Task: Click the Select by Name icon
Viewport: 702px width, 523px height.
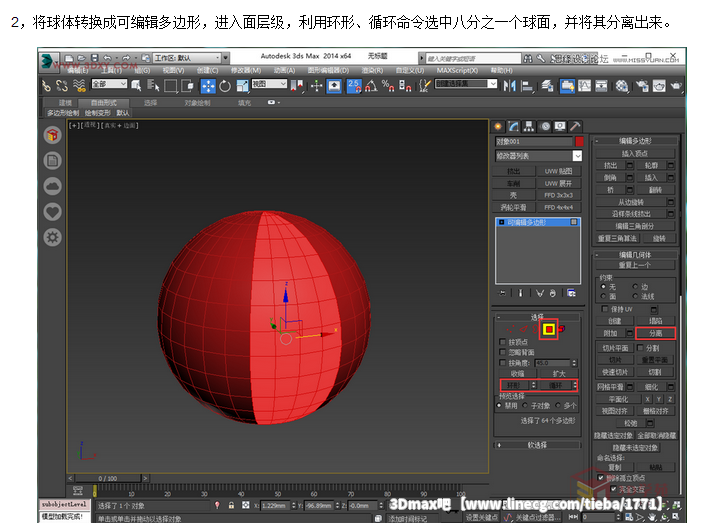Action: tap(153, 86)
